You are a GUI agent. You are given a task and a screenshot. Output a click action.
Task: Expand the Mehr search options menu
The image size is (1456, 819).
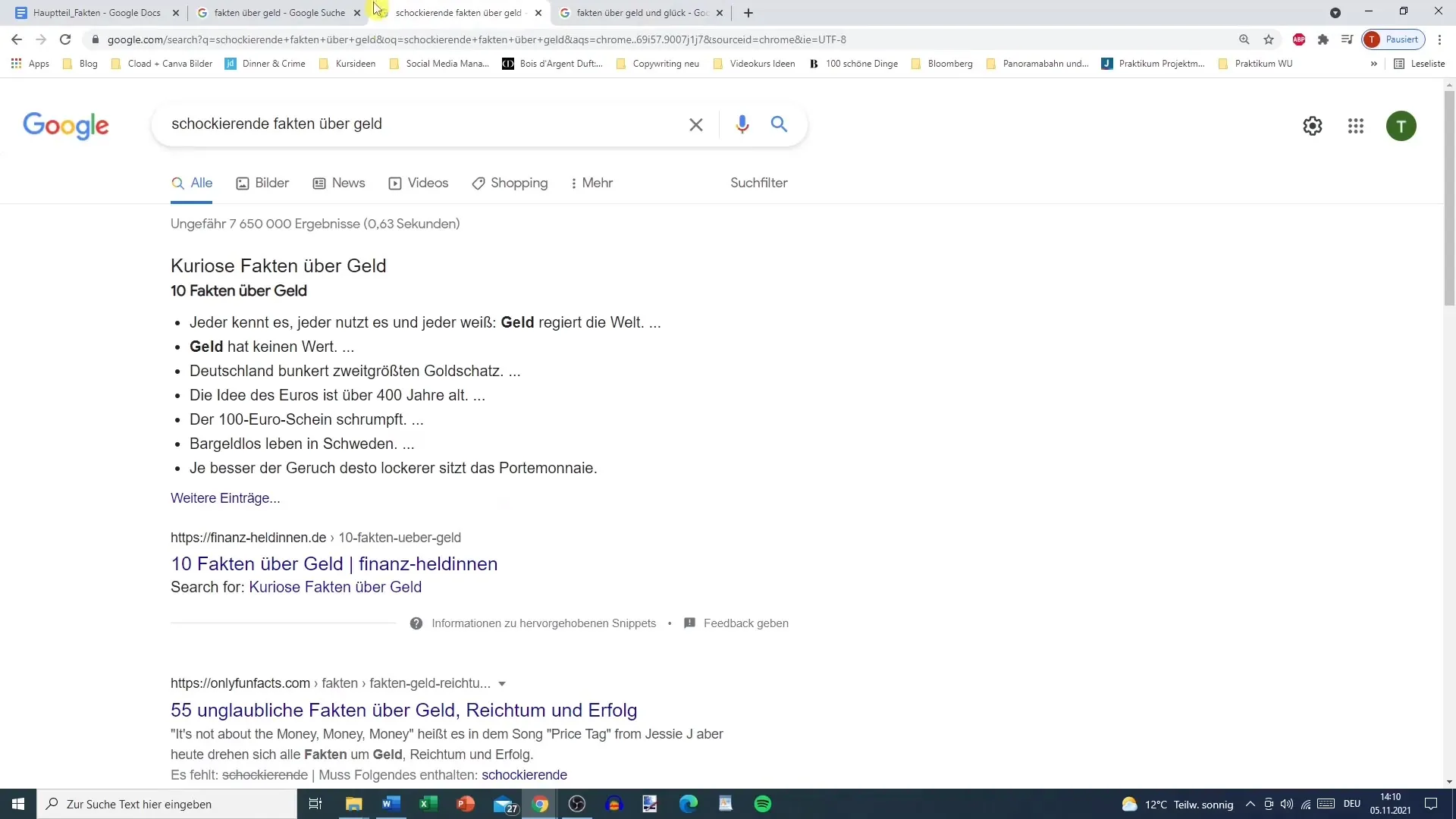[592, 183]
